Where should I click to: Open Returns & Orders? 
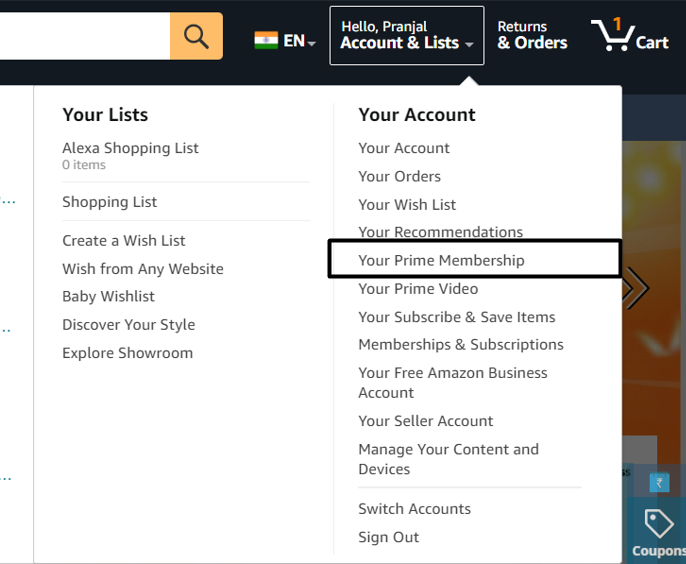coord(532,35)
